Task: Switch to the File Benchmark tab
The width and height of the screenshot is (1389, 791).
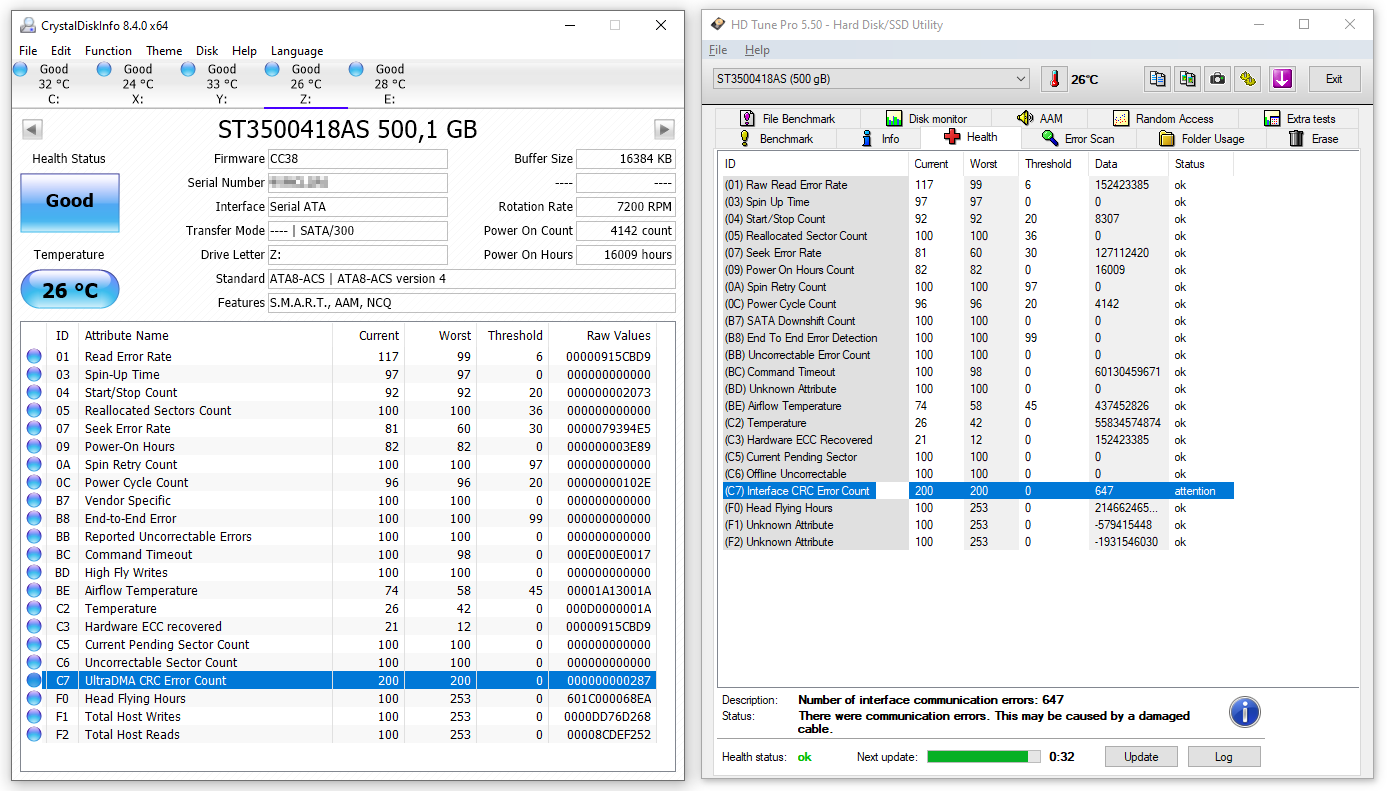Action: tap(786, 118)
